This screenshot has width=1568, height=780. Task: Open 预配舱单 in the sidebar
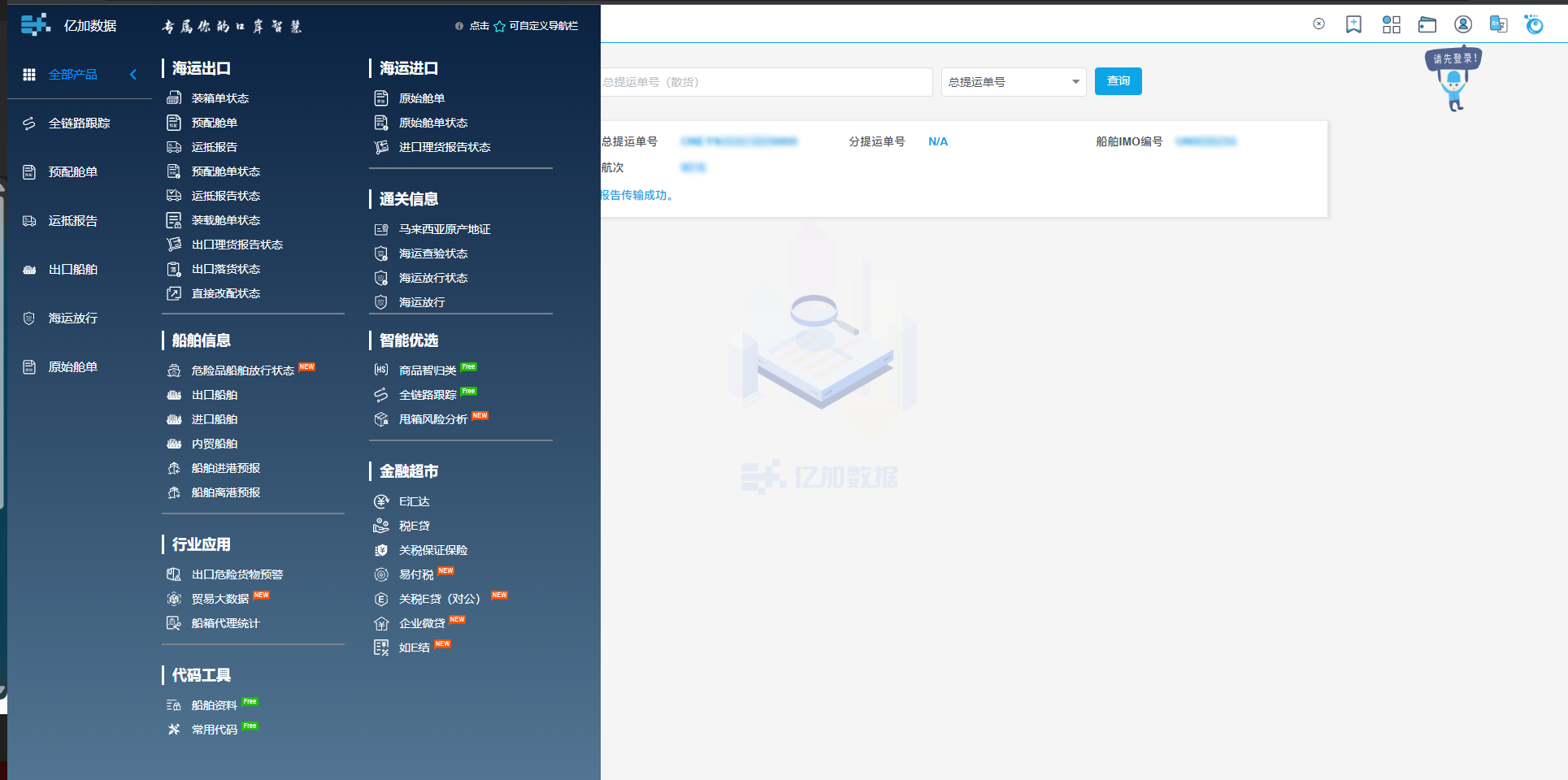point(73,172)
